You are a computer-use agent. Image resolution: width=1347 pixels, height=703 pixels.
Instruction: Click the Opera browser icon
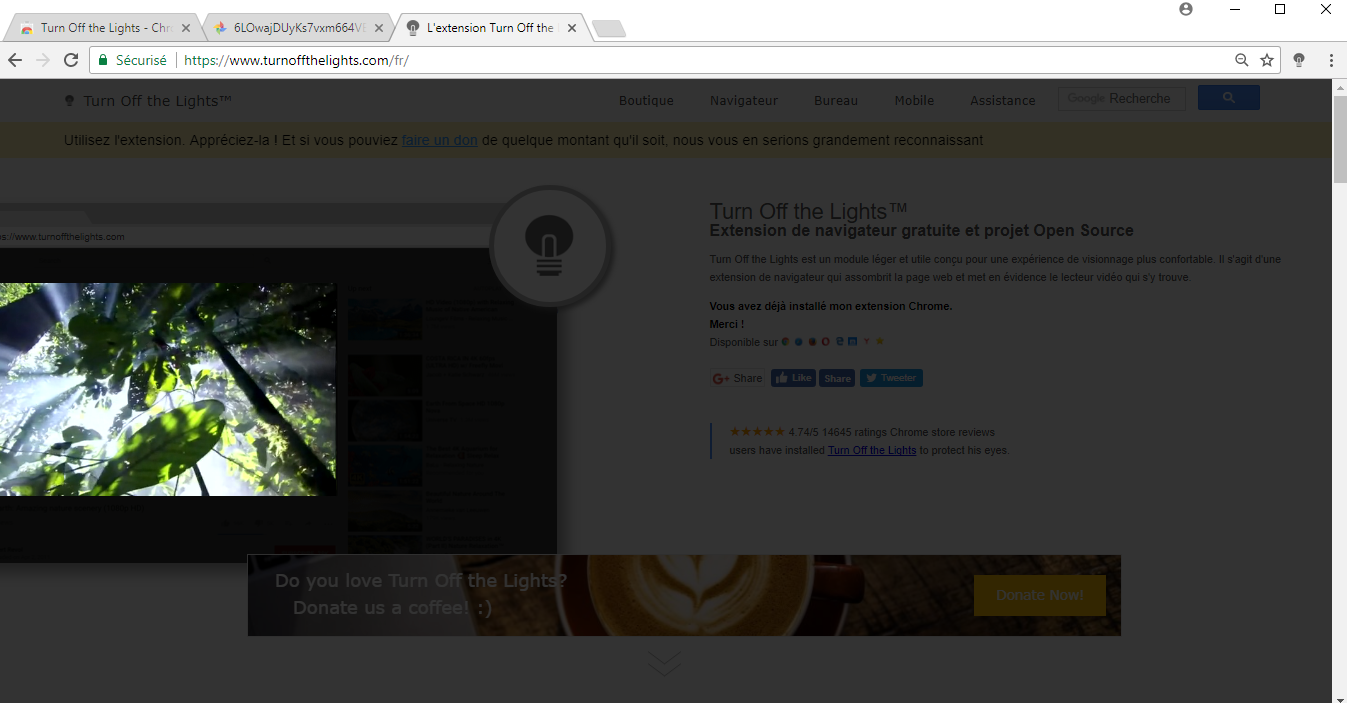point(825,342)
